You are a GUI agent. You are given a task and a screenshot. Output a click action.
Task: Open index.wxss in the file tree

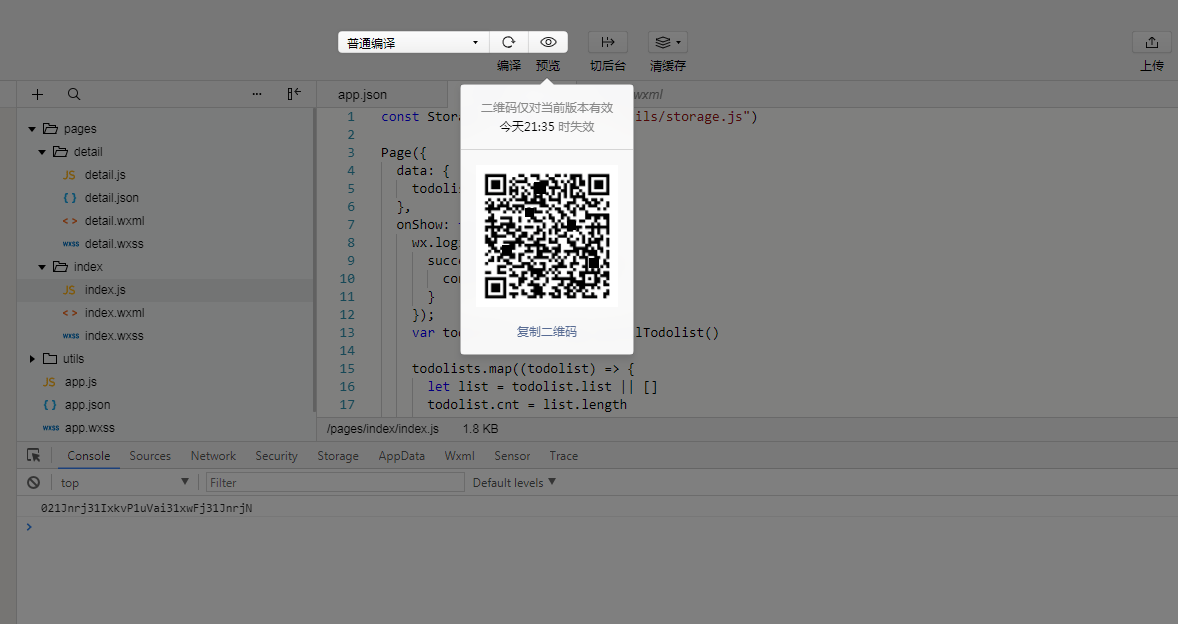[114, 336]
